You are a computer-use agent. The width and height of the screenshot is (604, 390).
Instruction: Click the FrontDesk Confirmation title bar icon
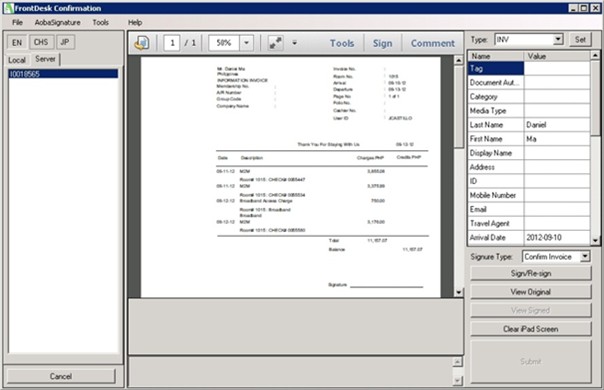click(x=8, y=8)
